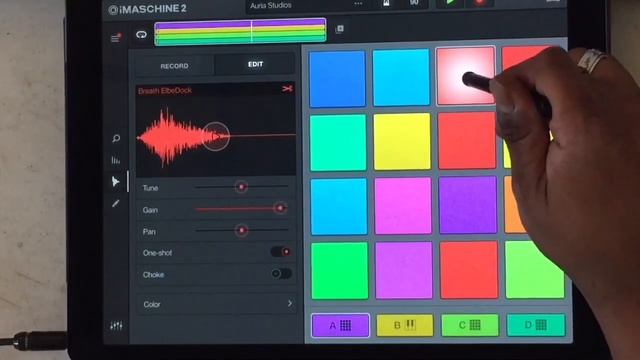Tap the small square icon right of the pattern overview
This screenshot has width=640, height=360.
340,29
